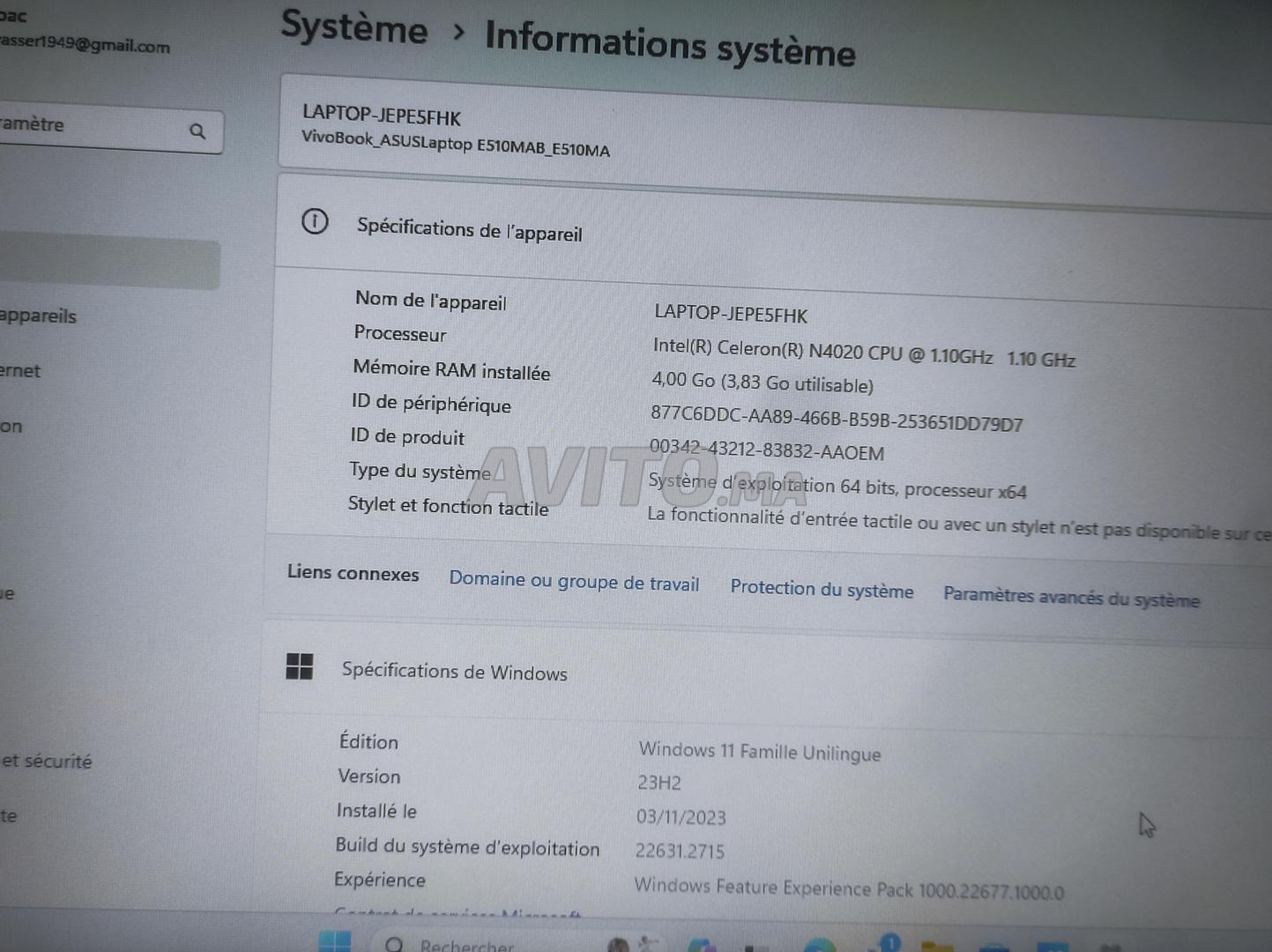1272x952 pixels.
Task: Open Domaine ou groupe de travail link
Action: [574, 581]
